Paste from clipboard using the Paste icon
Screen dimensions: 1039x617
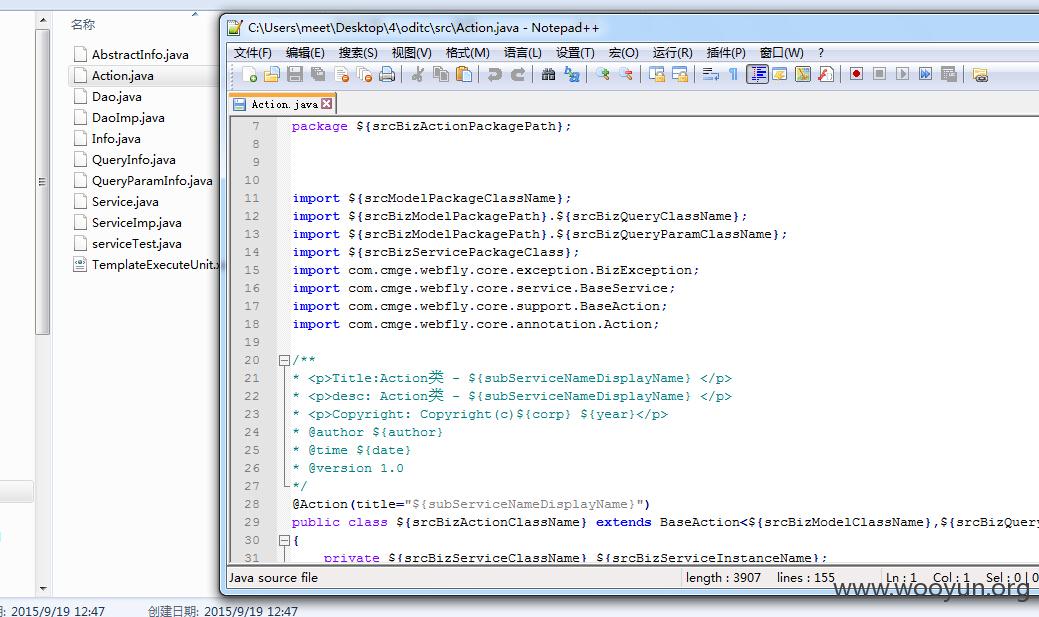pyautogui.click(x=465, y=74)
